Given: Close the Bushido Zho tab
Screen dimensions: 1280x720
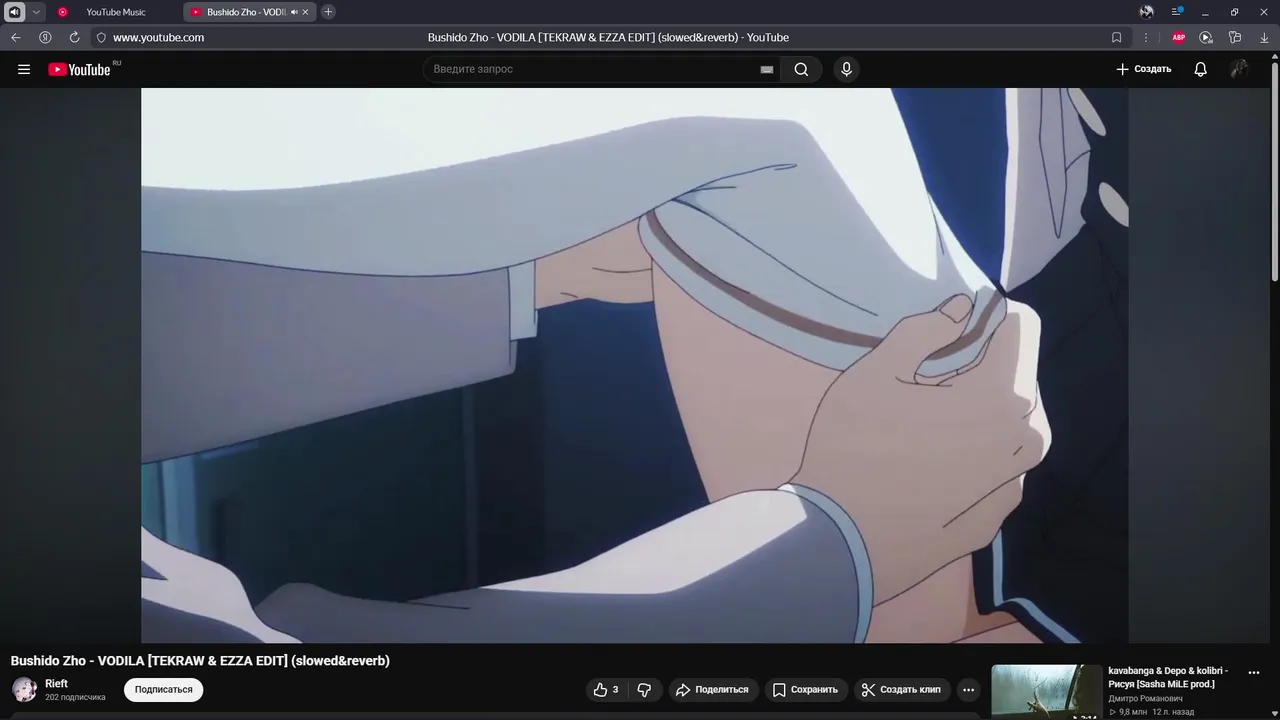Looking at the screenshot, I should (306, 12).
